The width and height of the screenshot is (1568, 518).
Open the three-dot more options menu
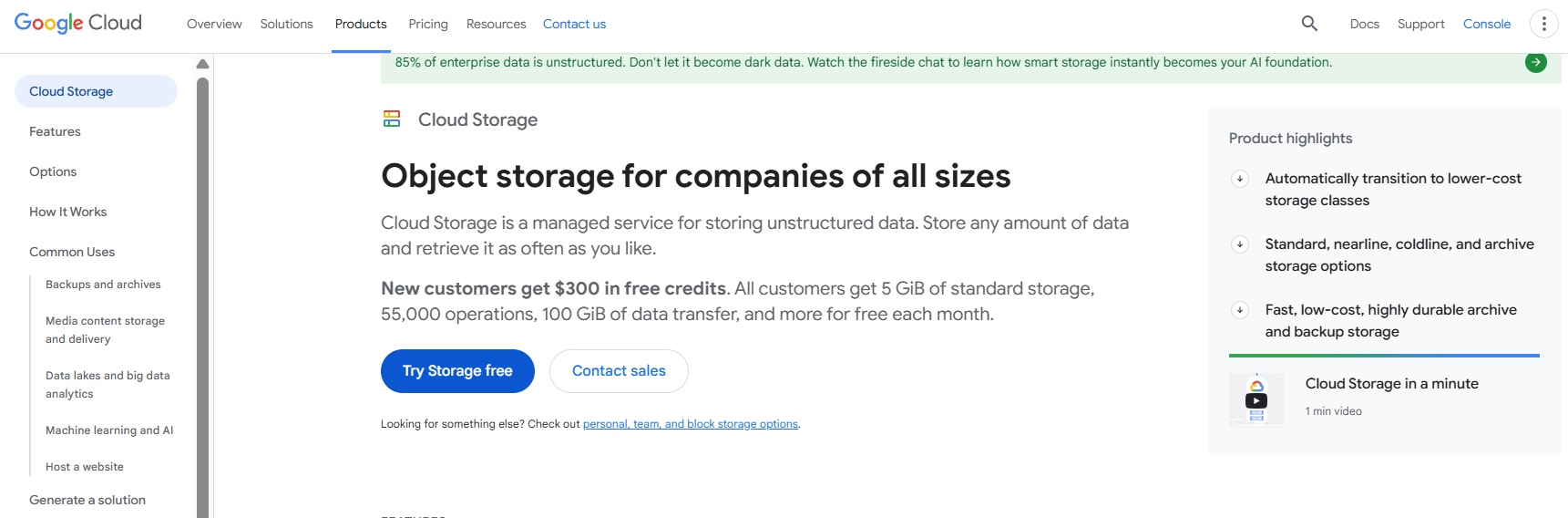tap(1543, 24)
